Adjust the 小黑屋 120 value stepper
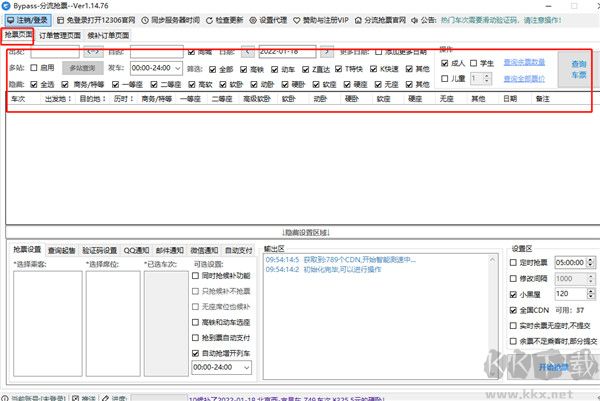The image size is (600, 401). (x=591, y=294)
